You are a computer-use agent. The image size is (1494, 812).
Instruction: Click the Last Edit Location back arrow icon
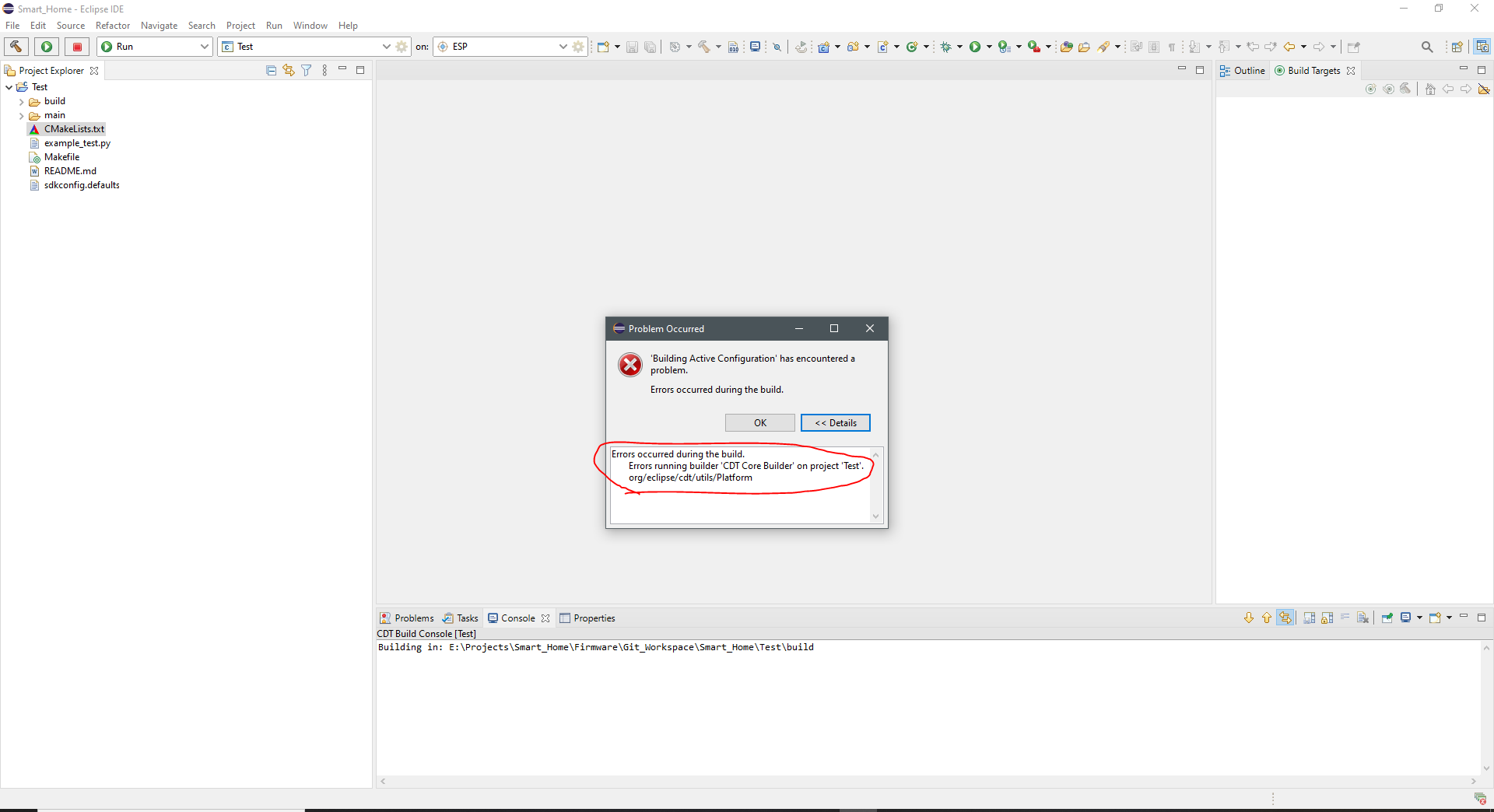pyautogui.click(x=1253, y=47)
